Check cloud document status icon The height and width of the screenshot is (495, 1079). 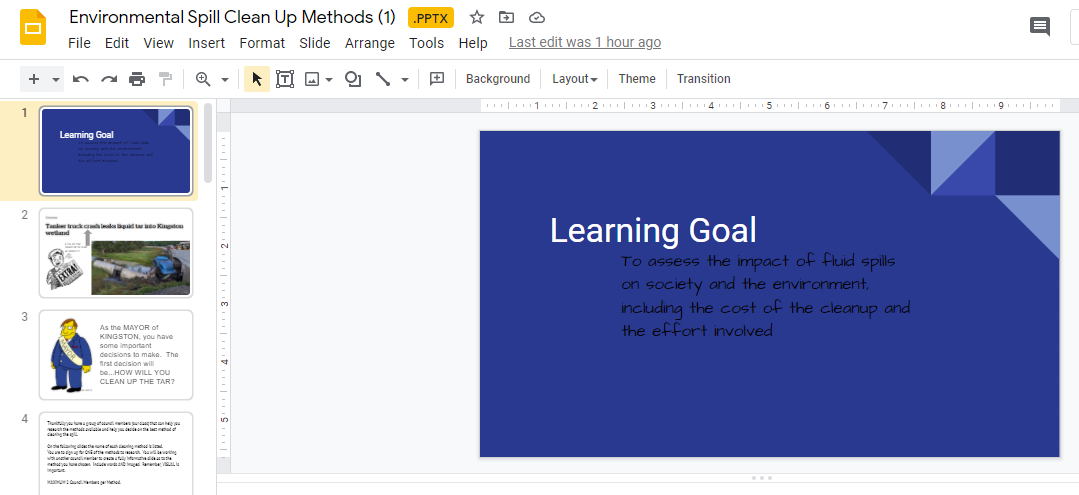(x=537, y=18)
